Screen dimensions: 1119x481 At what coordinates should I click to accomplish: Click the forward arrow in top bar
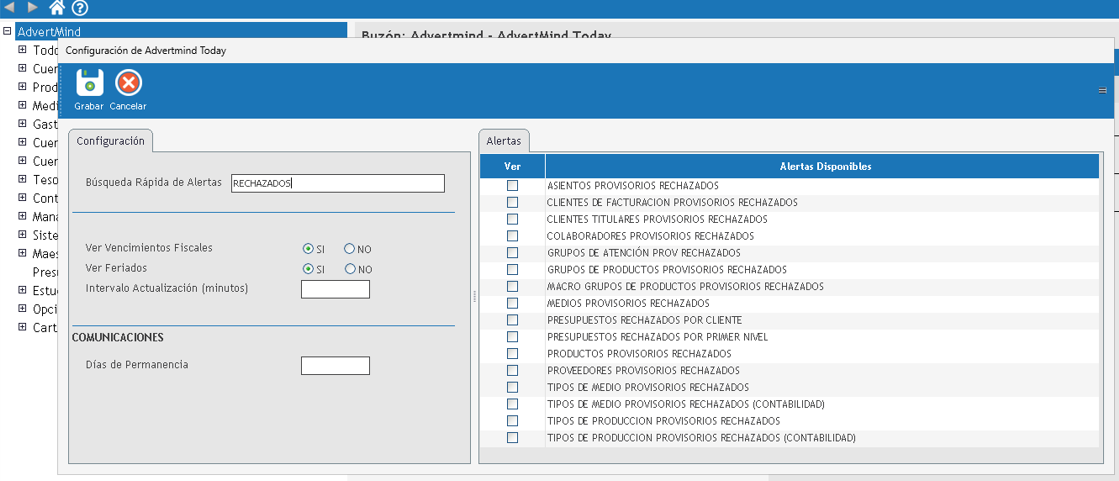pos(32,7)
